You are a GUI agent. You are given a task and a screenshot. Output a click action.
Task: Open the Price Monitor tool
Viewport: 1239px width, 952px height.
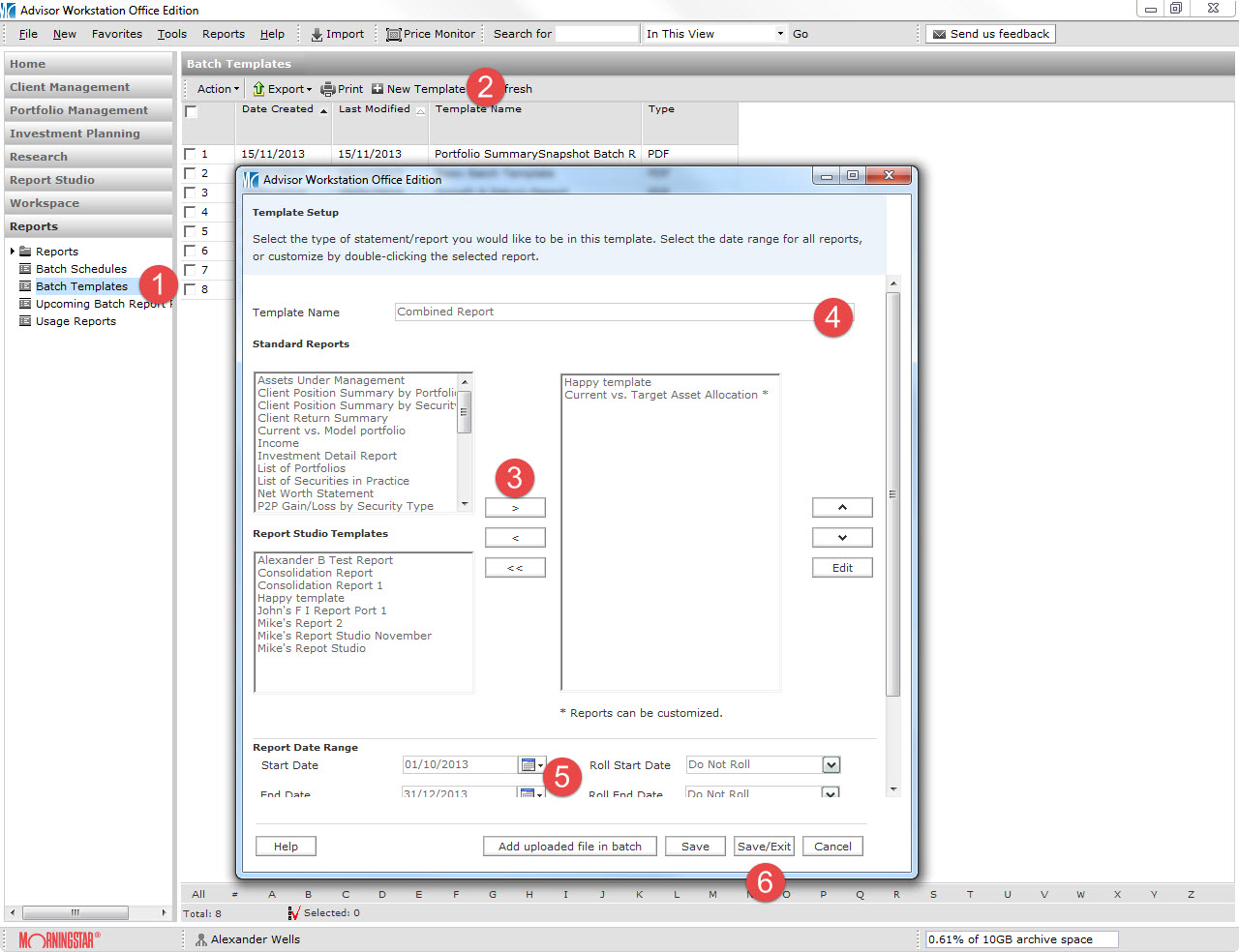pos(394,34)
